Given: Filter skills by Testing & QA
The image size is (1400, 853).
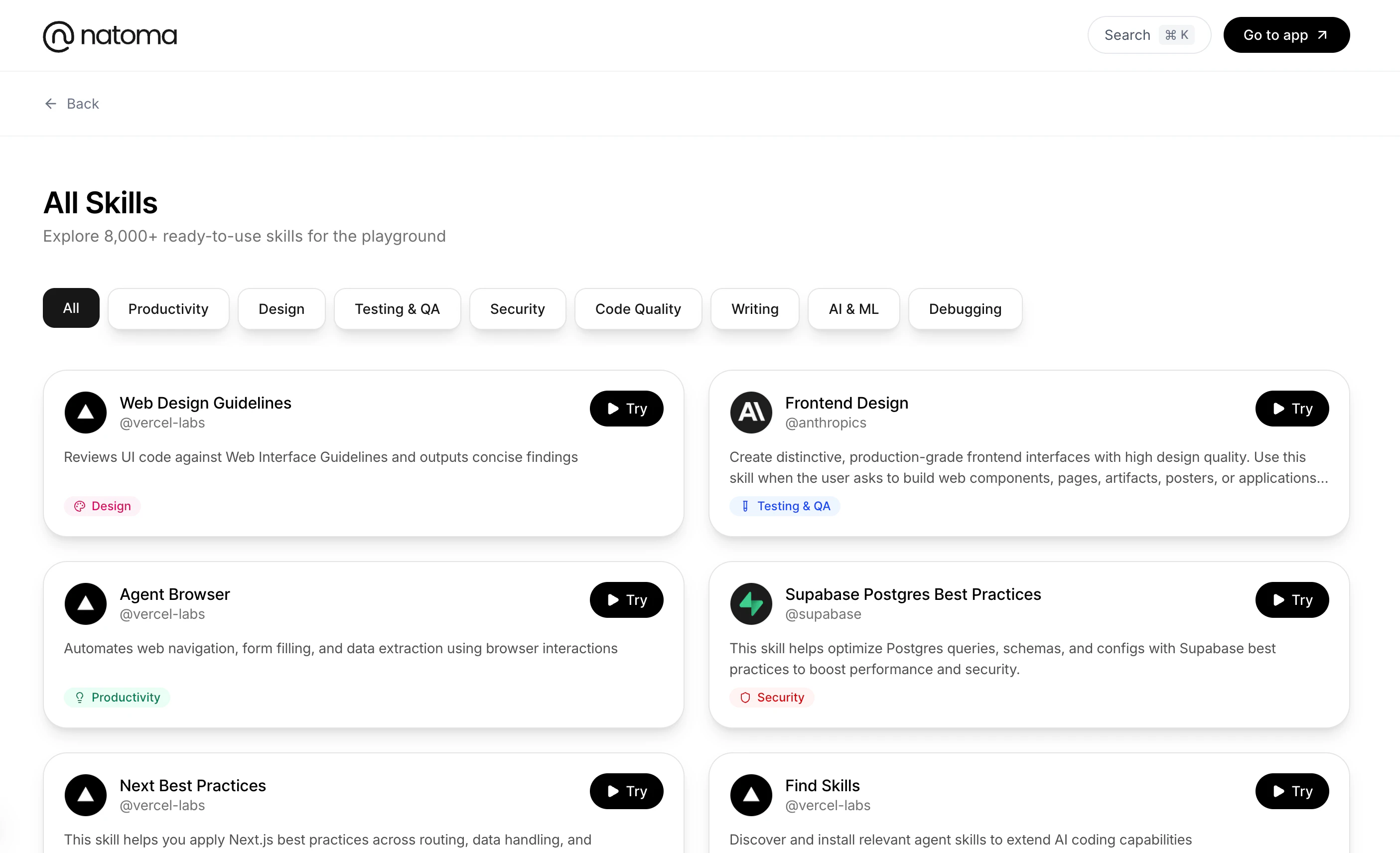Looking at the screenshot, I should 397,308.
